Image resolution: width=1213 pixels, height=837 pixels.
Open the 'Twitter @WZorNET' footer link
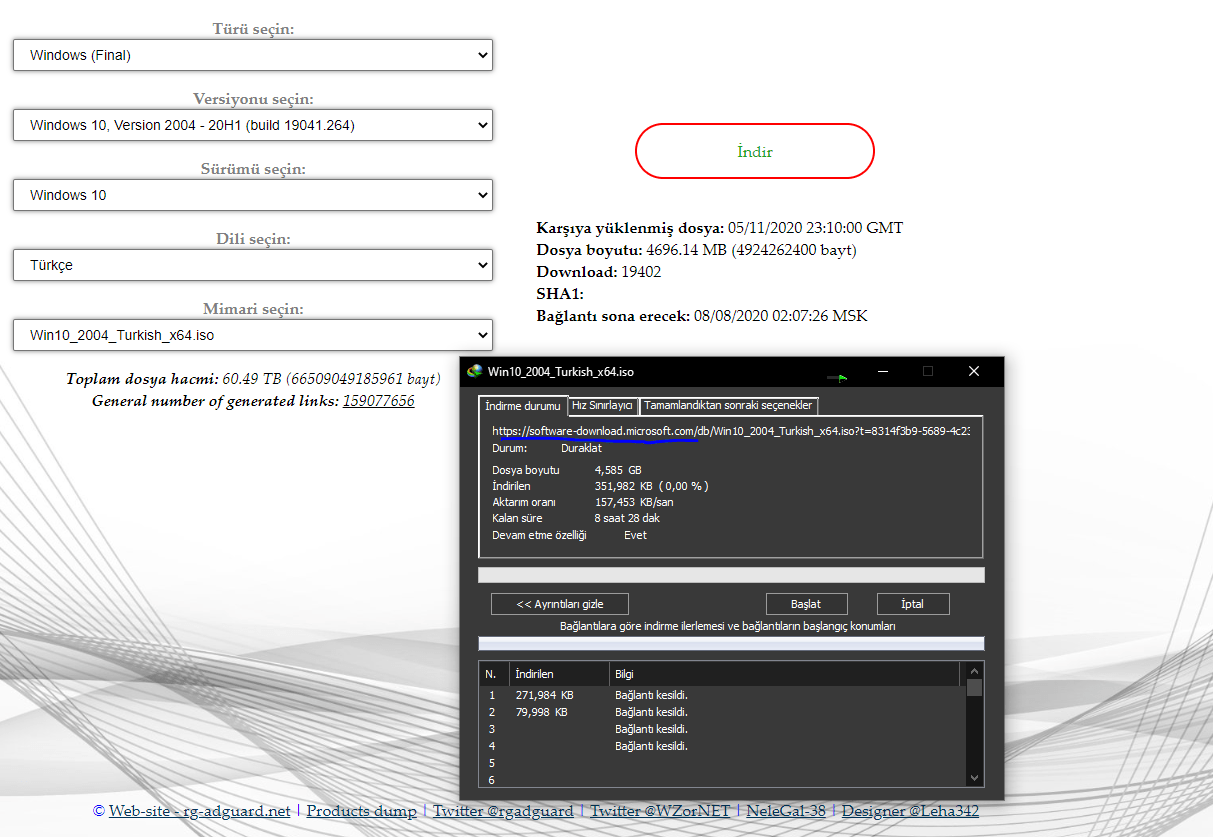coord(660,811)
